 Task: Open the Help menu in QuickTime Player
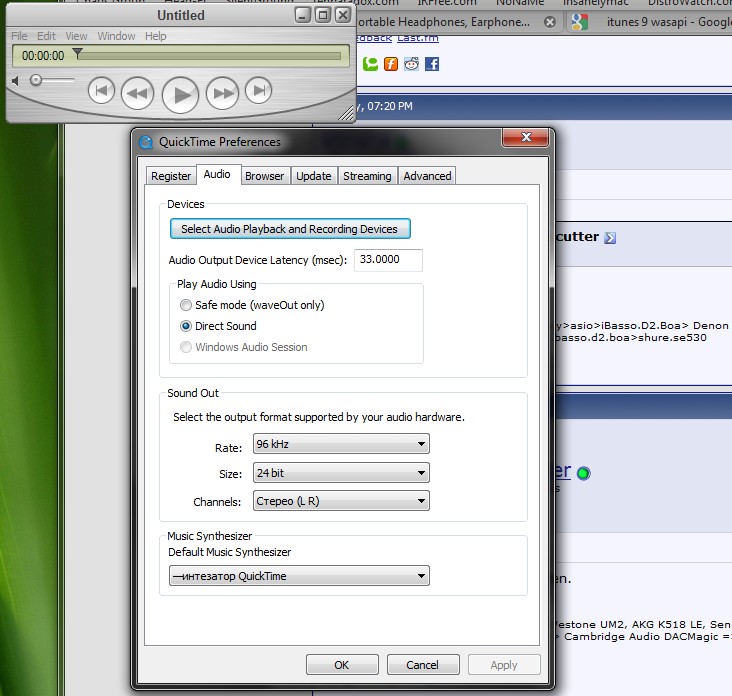click(x=155, y=36)
